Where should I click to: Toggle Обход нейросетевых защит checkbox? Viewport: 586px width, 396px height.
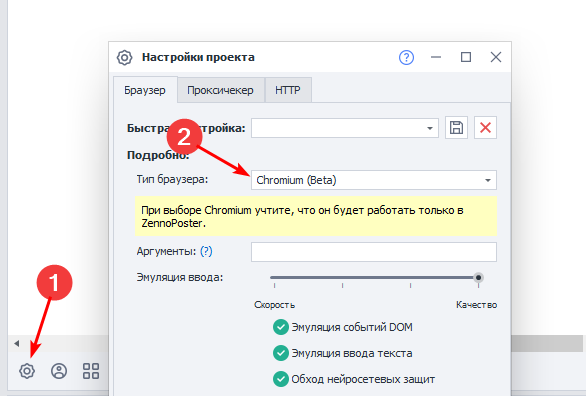pos(281,379)
